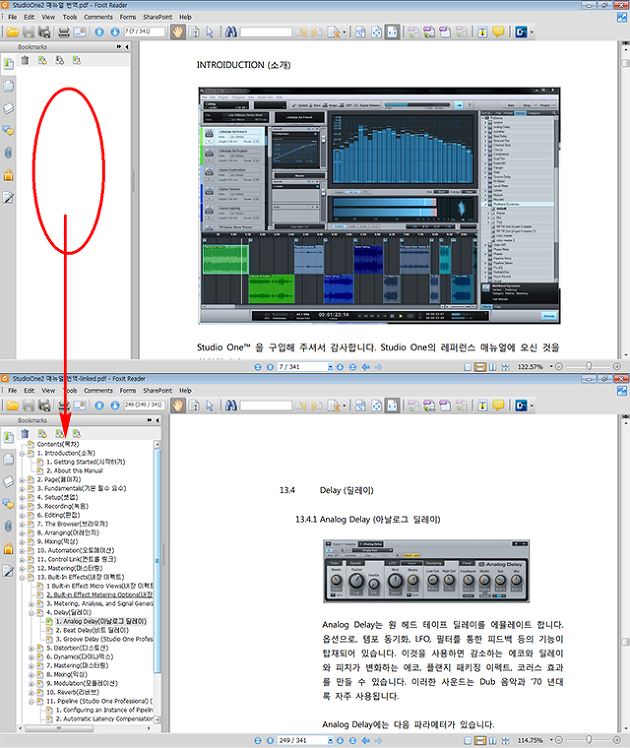Open the '1. Getting Started' bookmark

point(85,462)
